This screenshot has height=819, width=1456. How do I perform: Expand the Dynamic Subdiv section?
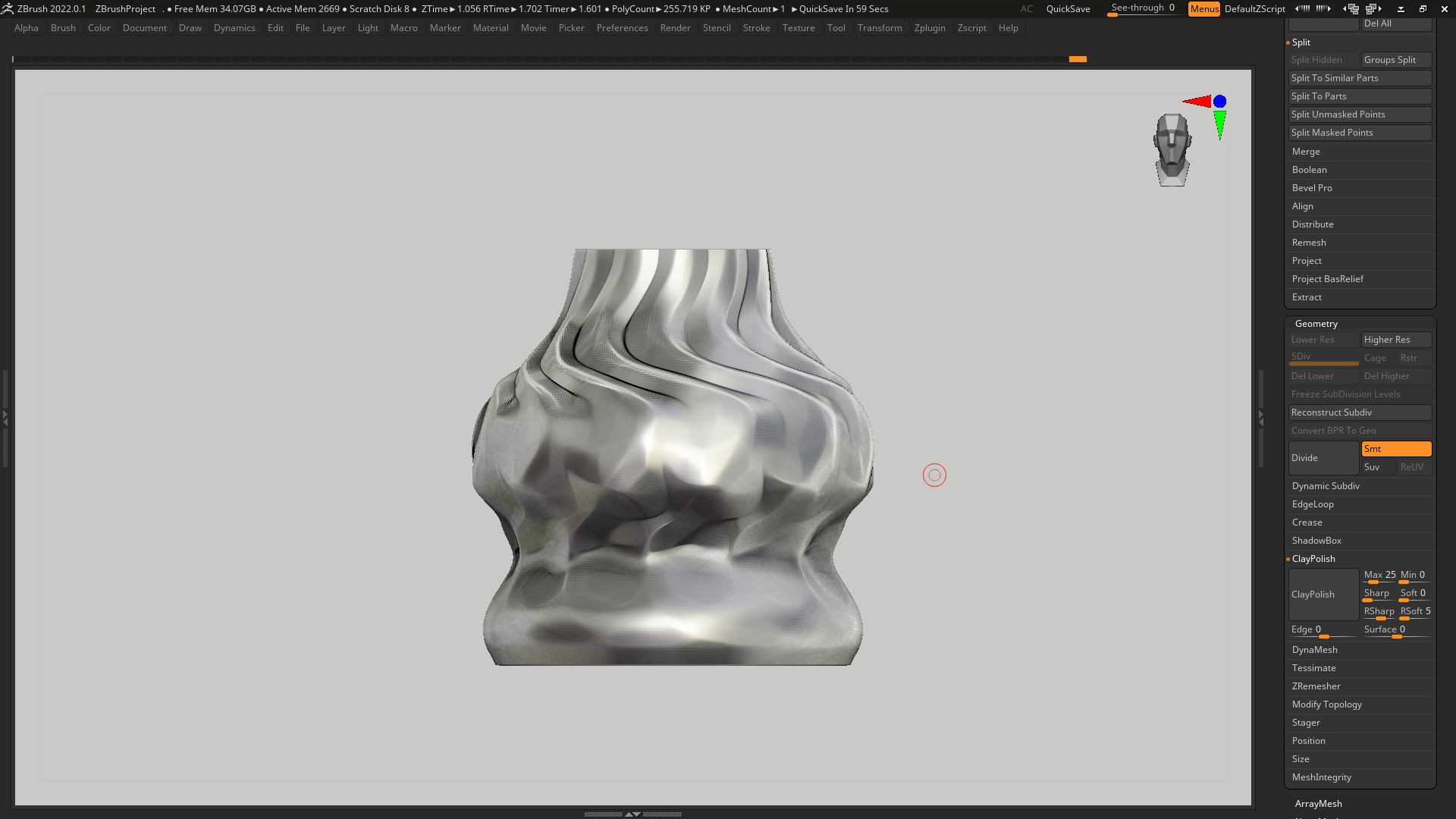1326,486
